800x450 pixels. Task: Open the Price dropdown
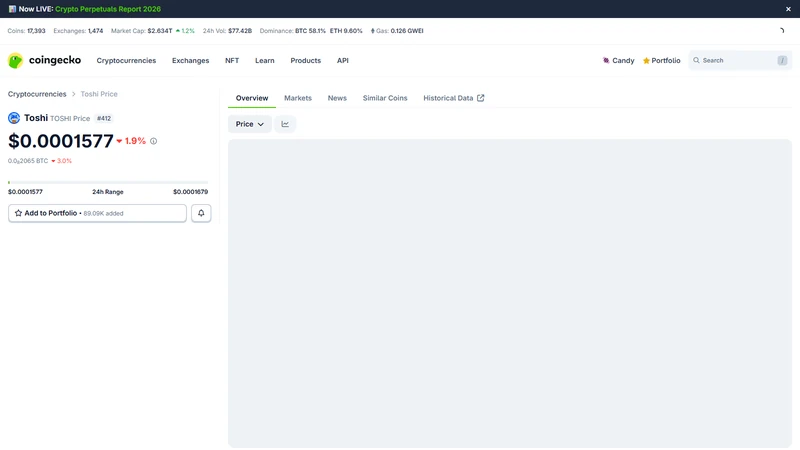coord(249,124)
